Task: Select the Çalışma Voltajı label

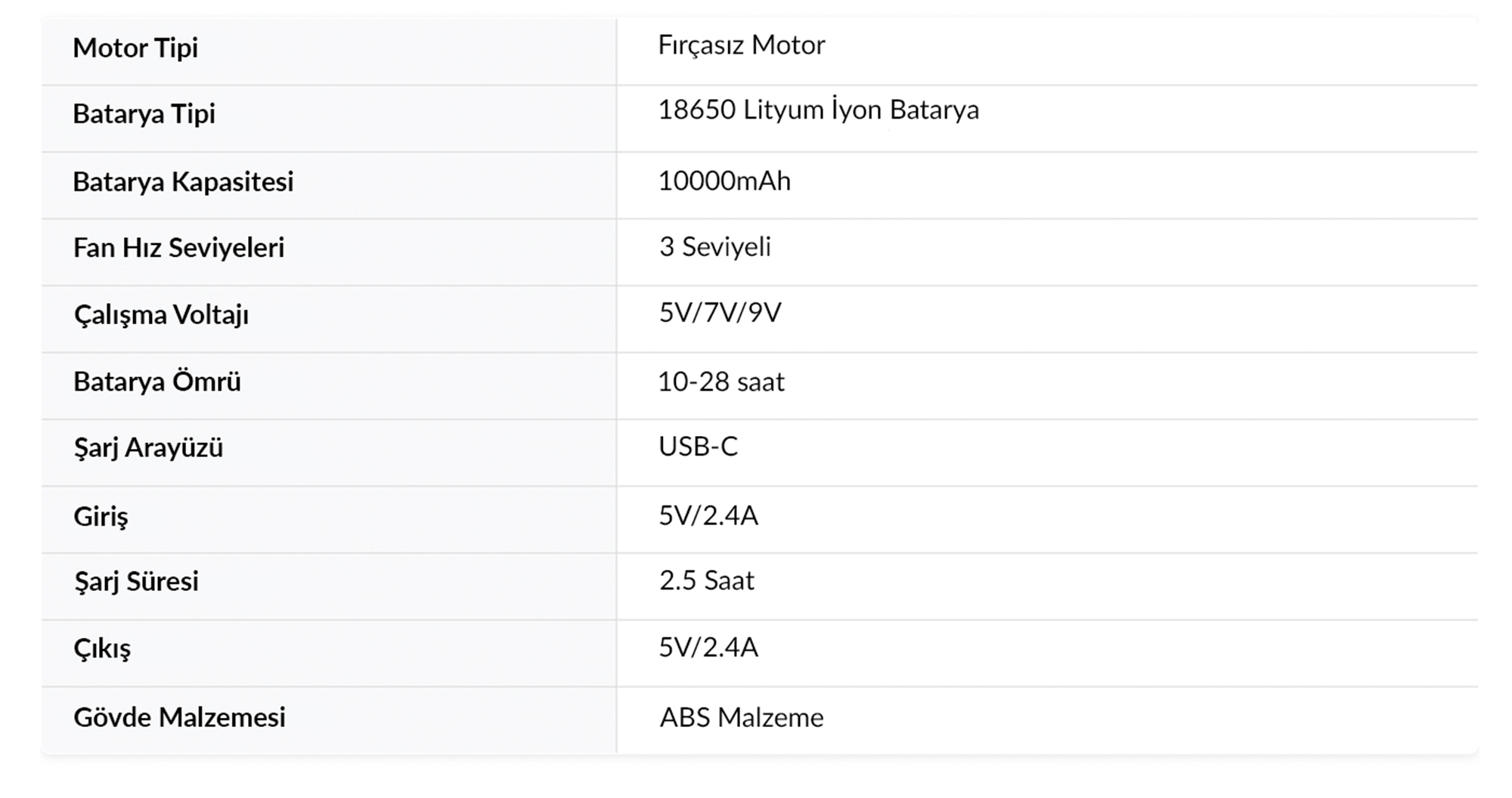Action: 161,315
